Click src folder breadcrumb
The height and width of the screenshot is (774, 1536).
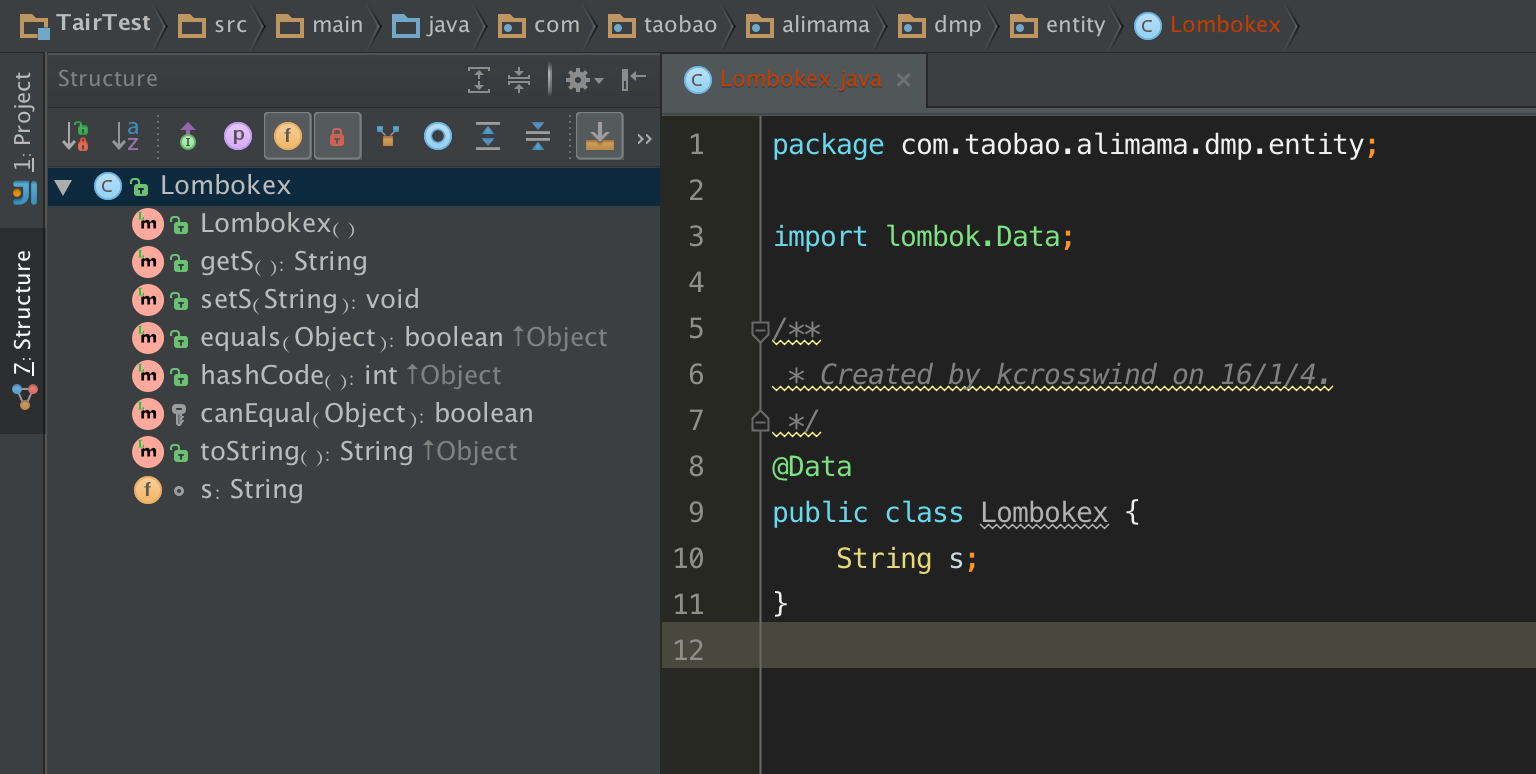[x=213, y=25]
